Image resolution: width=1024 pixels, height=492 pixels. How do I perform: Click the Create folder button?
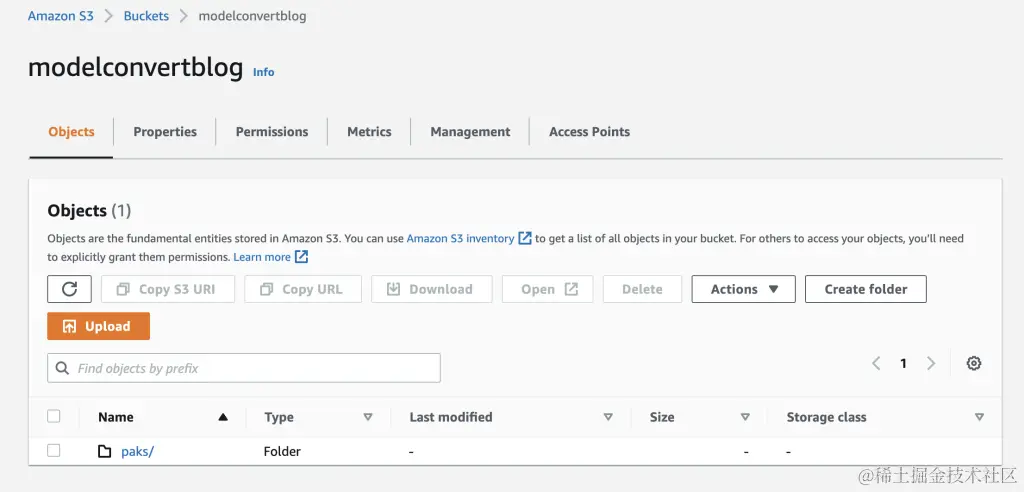[x=865, y=289]
